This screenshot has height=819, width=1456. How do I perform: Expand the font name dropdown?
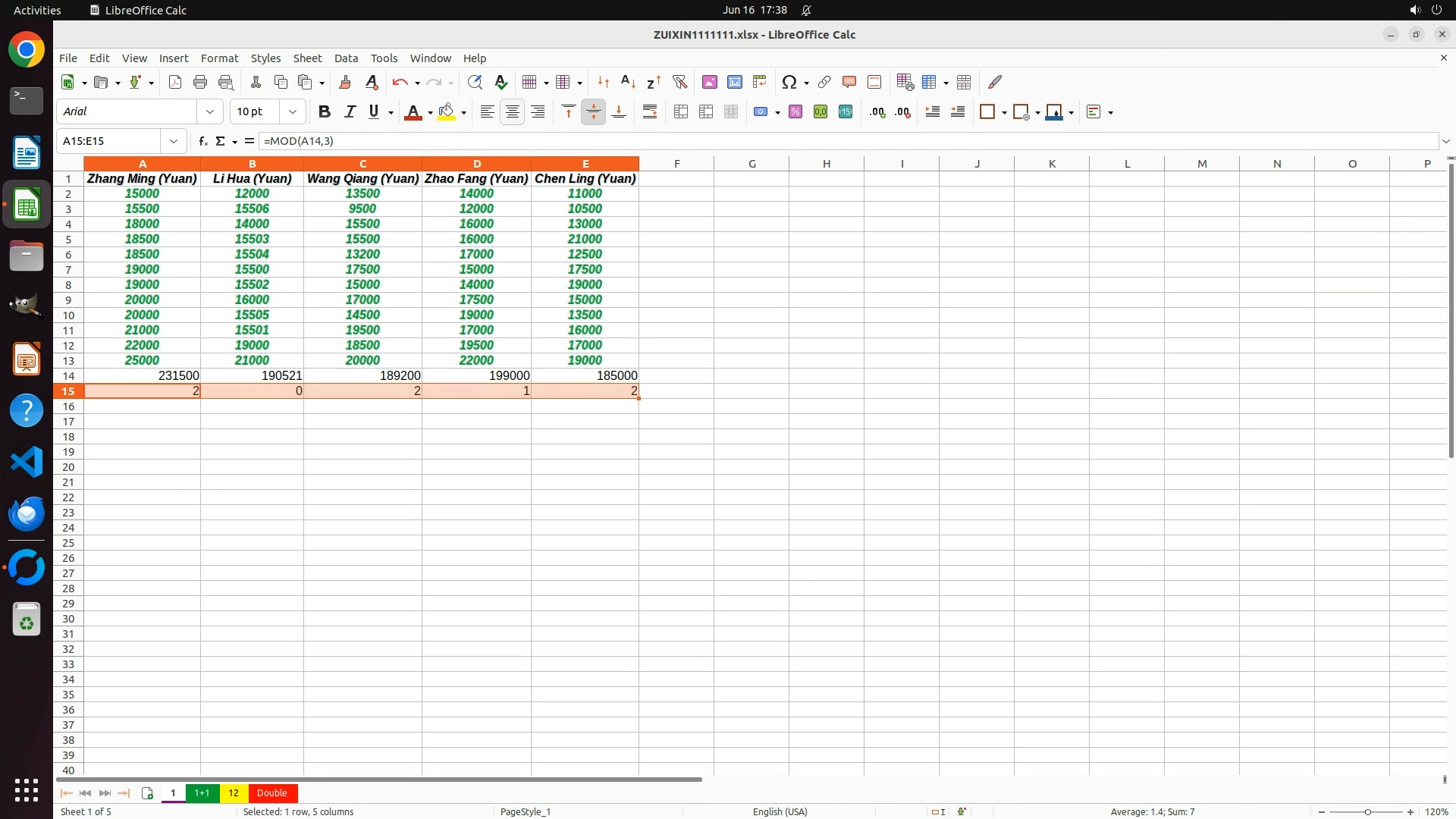pyautogui.click(x=210, y=112)
